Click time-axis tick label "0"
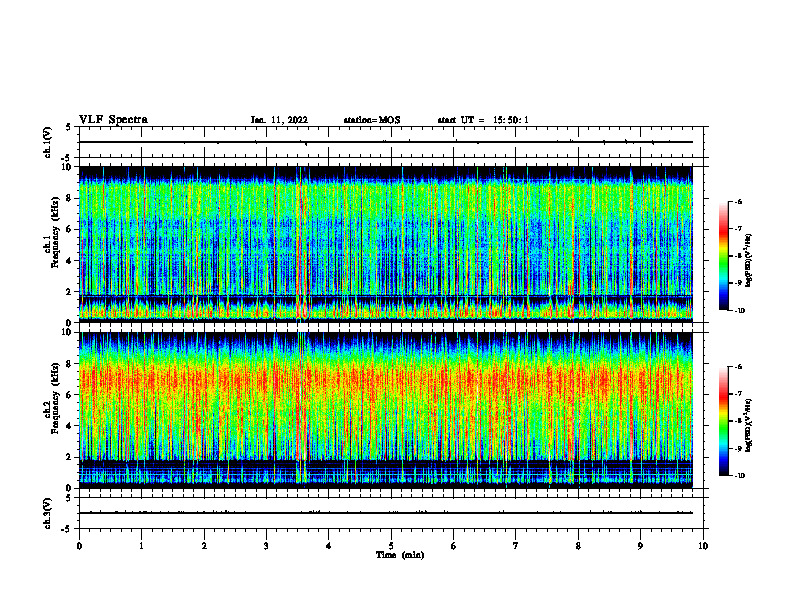792x612 pixels. click(79, 546)
